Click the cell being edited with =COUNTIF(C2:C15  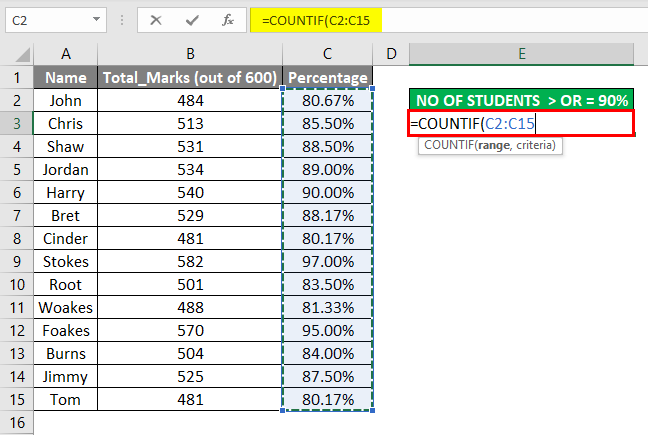click(x=522, y=123)
